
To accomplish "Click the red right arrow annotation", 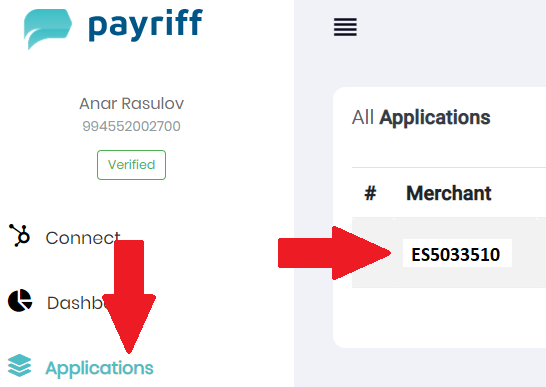I will tap(334, 253).
